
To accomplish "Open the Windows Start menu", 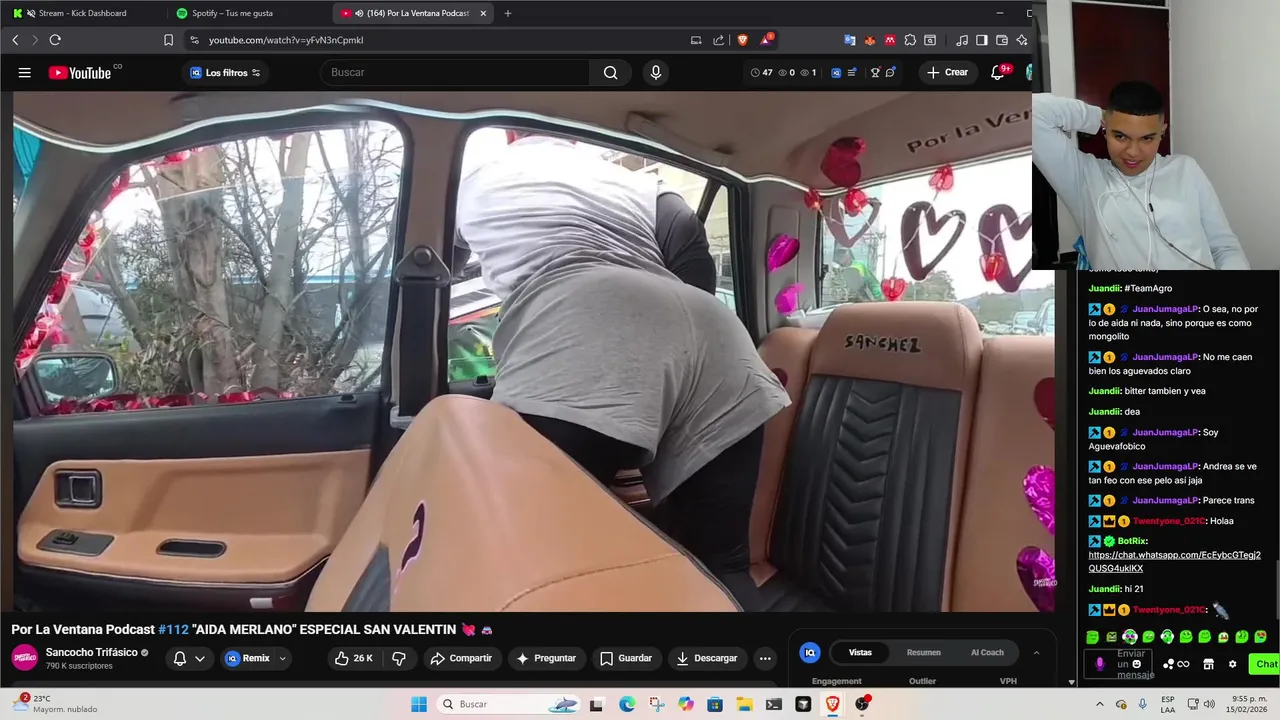I will click(x=419, y=704).
